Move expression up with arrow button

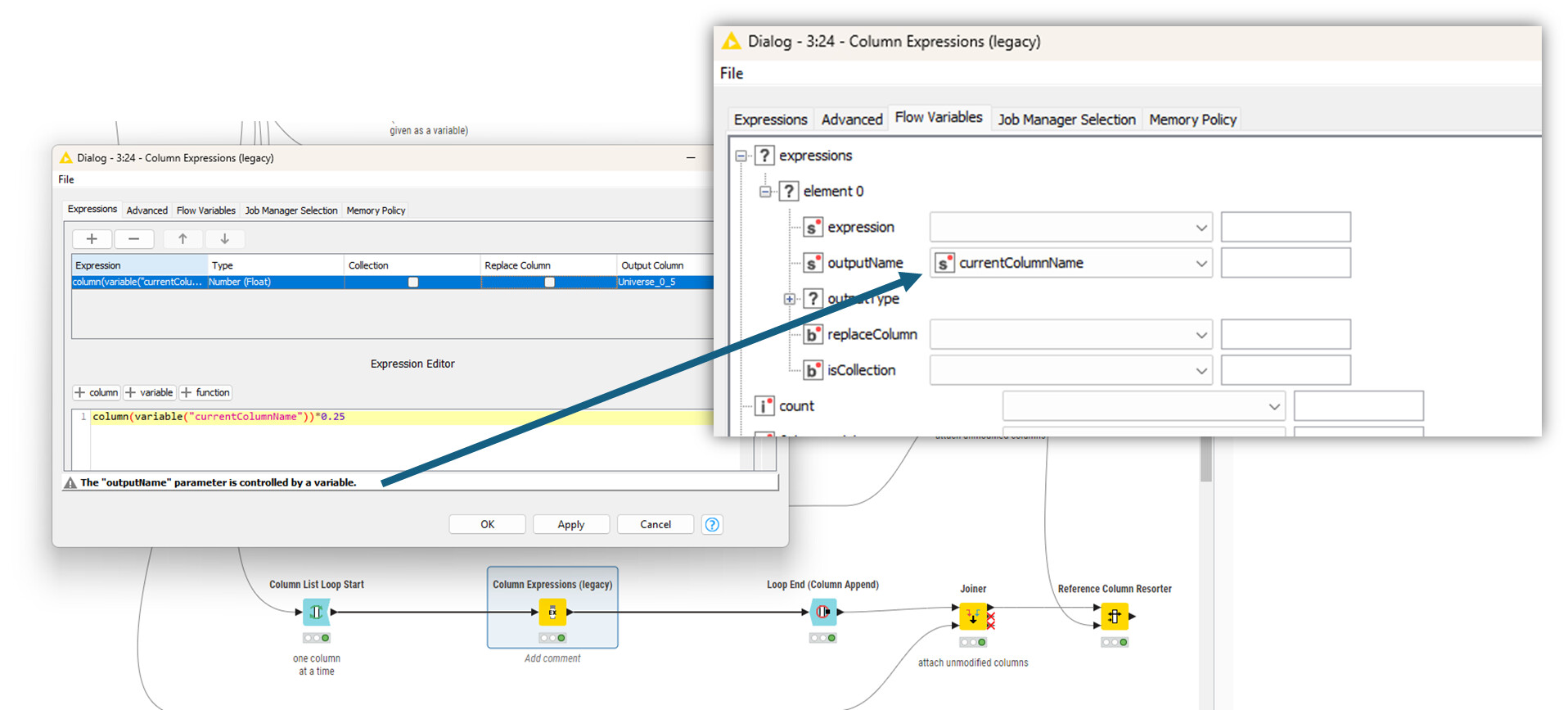pos(182,239)
